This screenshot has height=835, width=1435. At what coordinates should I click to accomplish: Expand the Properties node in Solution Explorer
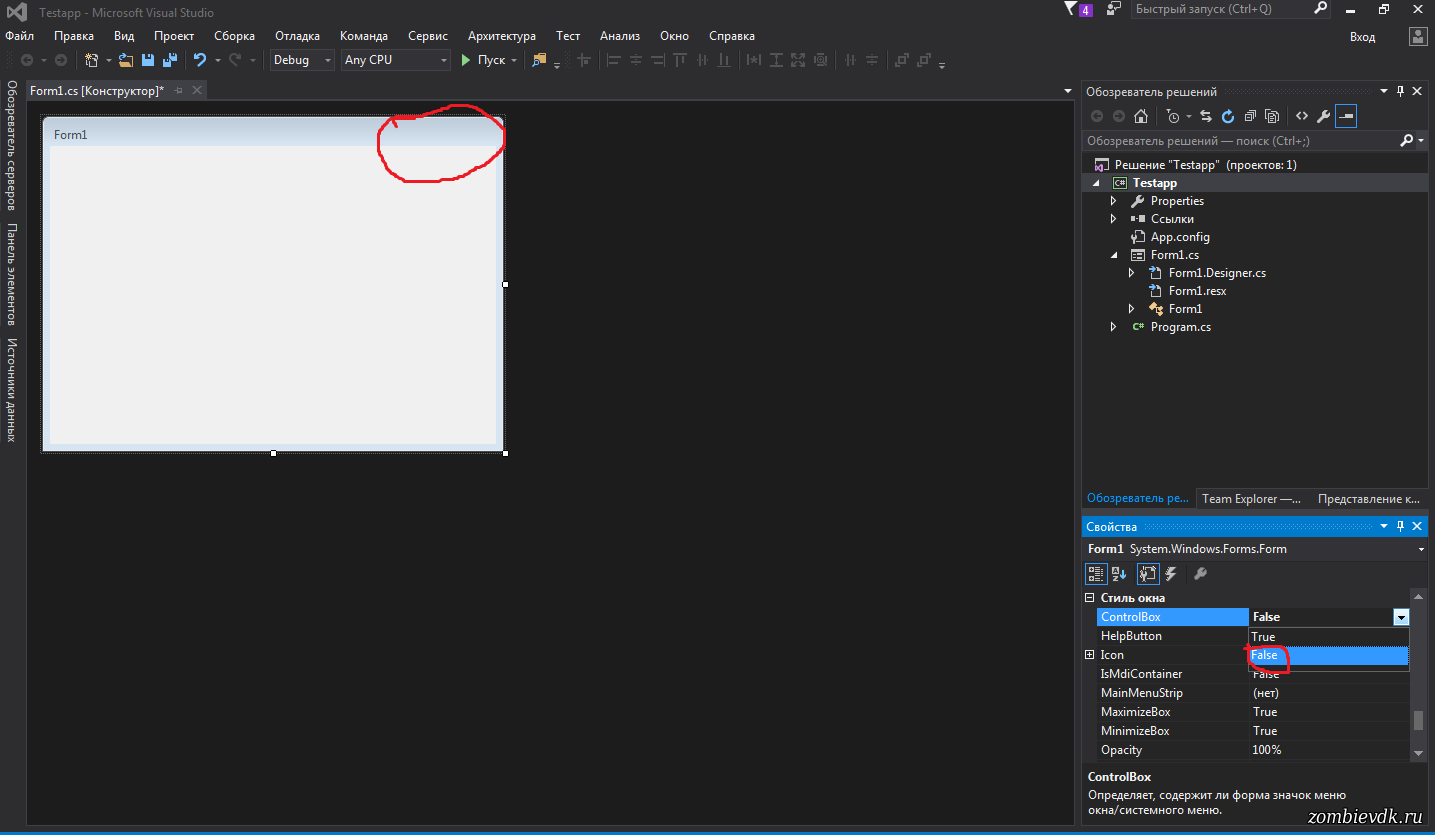[x=1113, y=201]
